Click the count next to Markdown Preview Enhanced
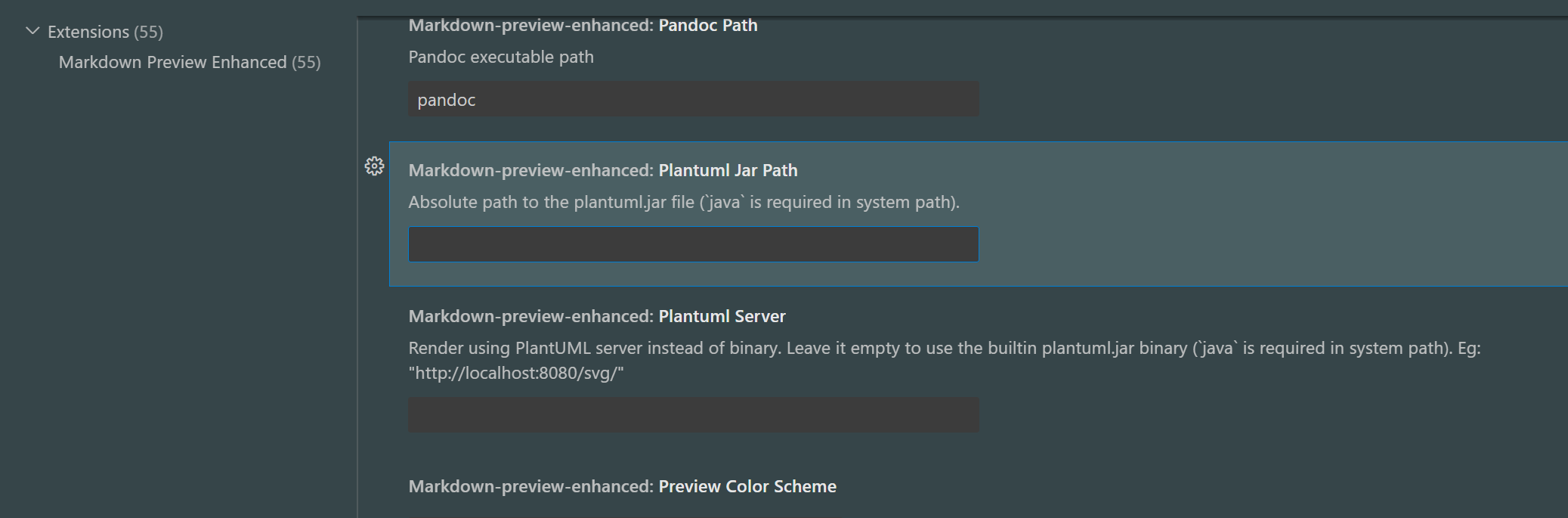 tap(306, 62)
